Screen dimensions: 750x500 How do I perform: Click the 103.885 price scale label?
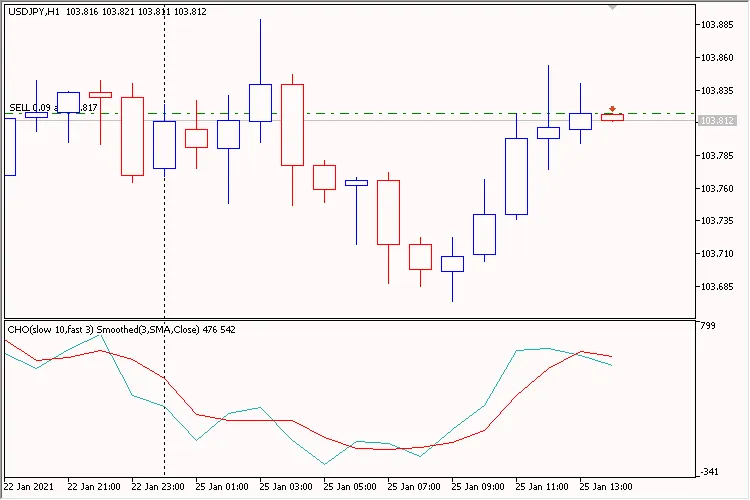click(718, 26)
